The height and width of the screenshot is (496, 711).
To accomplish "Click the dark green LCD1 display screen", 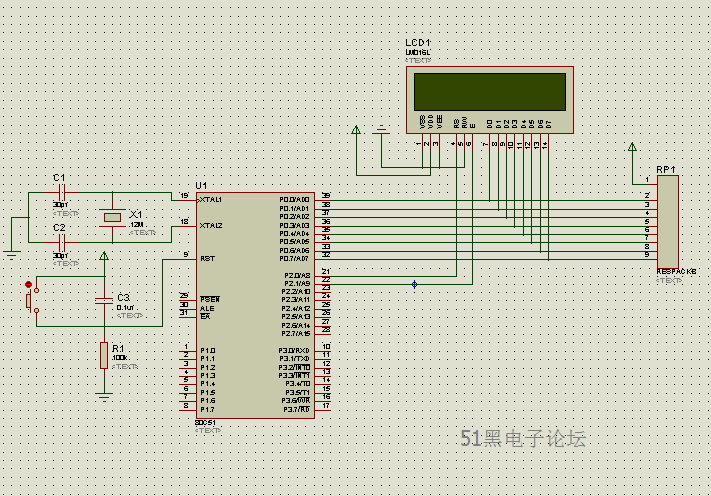I will pyautogui.click(x=490, y=92).
